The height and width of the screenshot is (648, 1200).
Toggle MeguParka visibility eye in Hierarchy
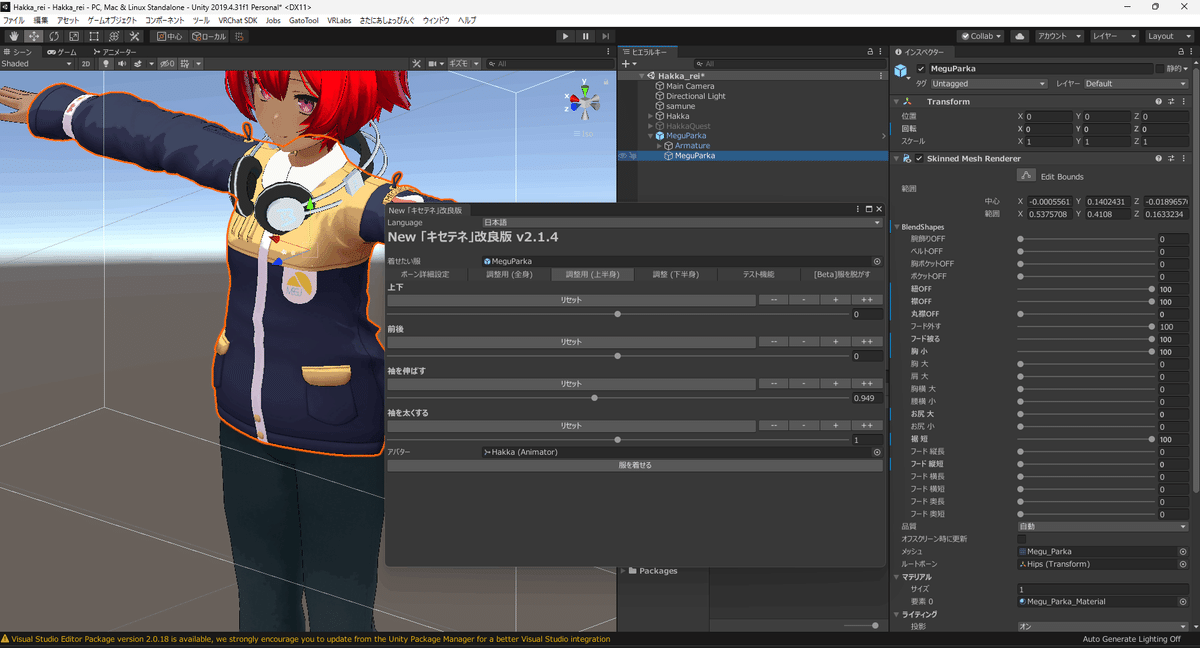623,156
